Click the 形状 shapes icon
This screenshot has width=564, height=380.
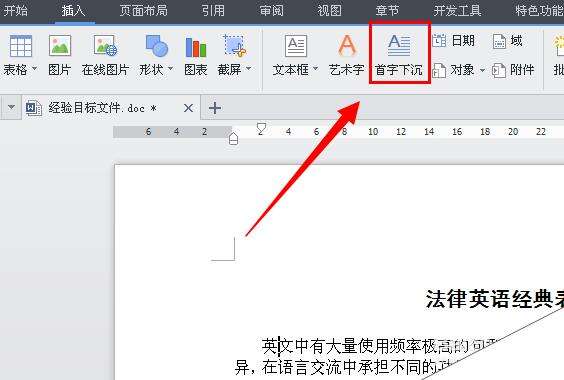pos(157,46)
